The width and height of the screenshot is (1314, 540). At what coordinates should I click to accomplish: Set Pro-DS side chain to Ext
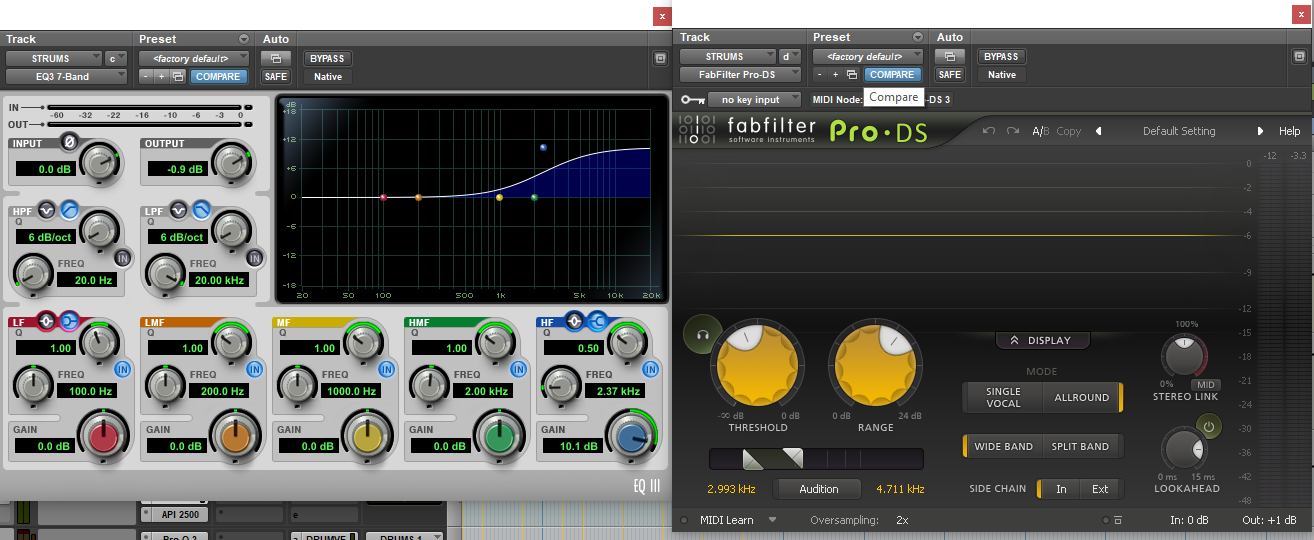coord(1099,489)
